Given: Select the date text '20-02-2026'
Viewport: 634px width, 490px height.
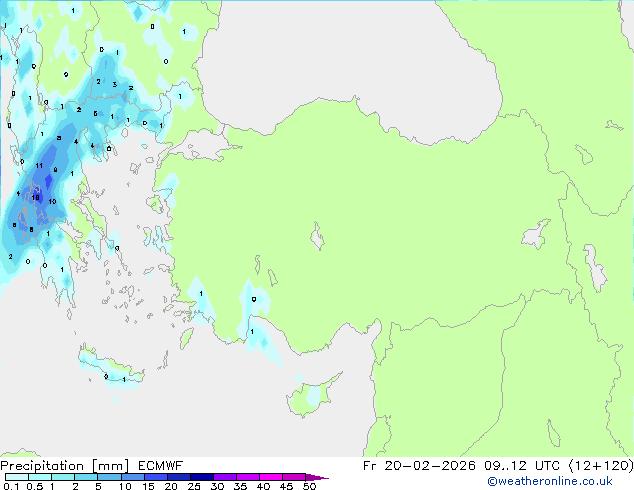Looking at the screenshot, I should (430, 466).
